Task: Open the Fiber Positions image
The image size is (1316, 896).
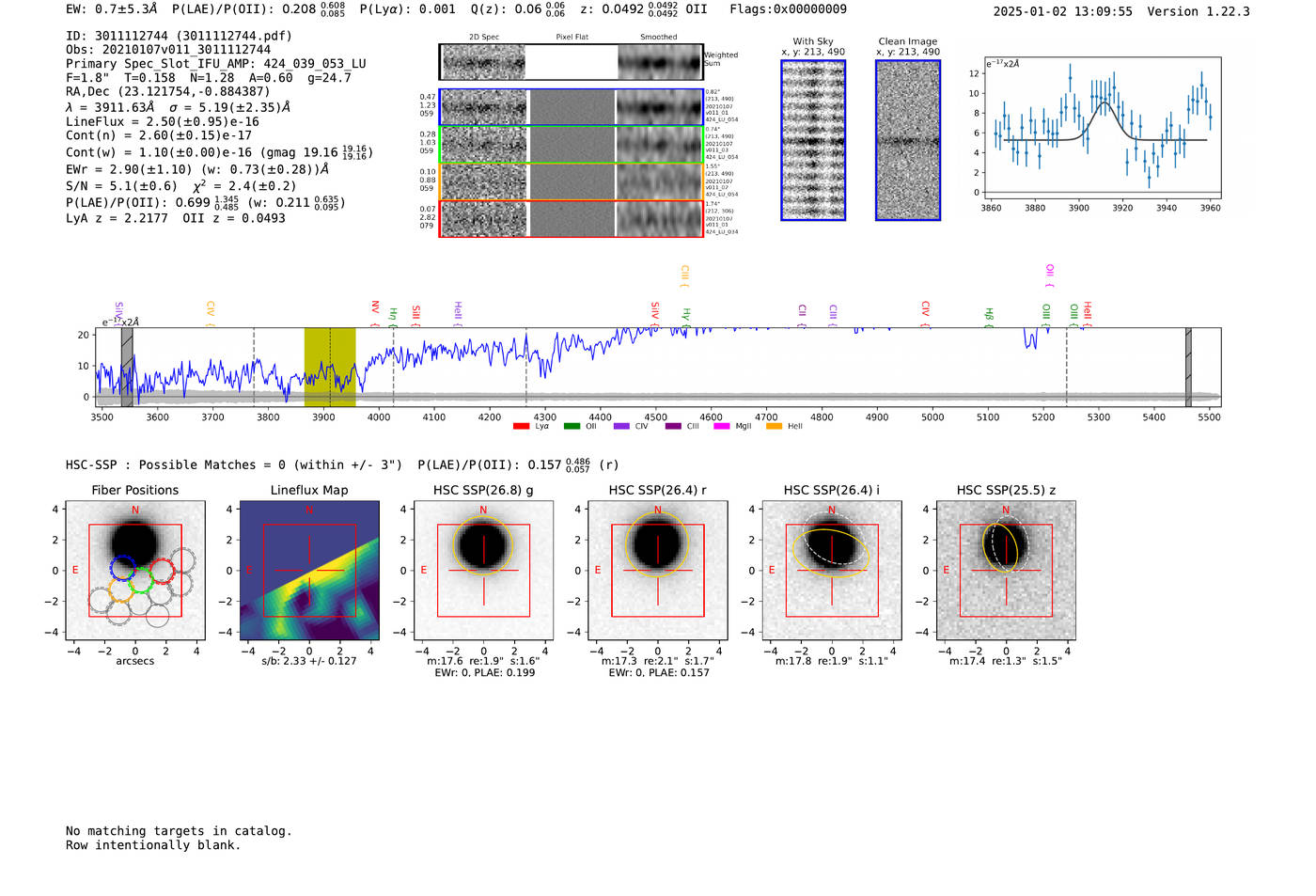Action: click(135, 570)
